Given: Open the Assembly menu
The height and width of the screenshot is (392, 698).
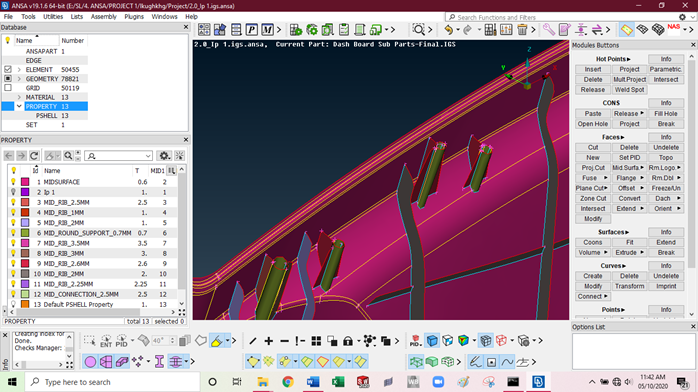Looking at the screenshot, I should [103, 16].
